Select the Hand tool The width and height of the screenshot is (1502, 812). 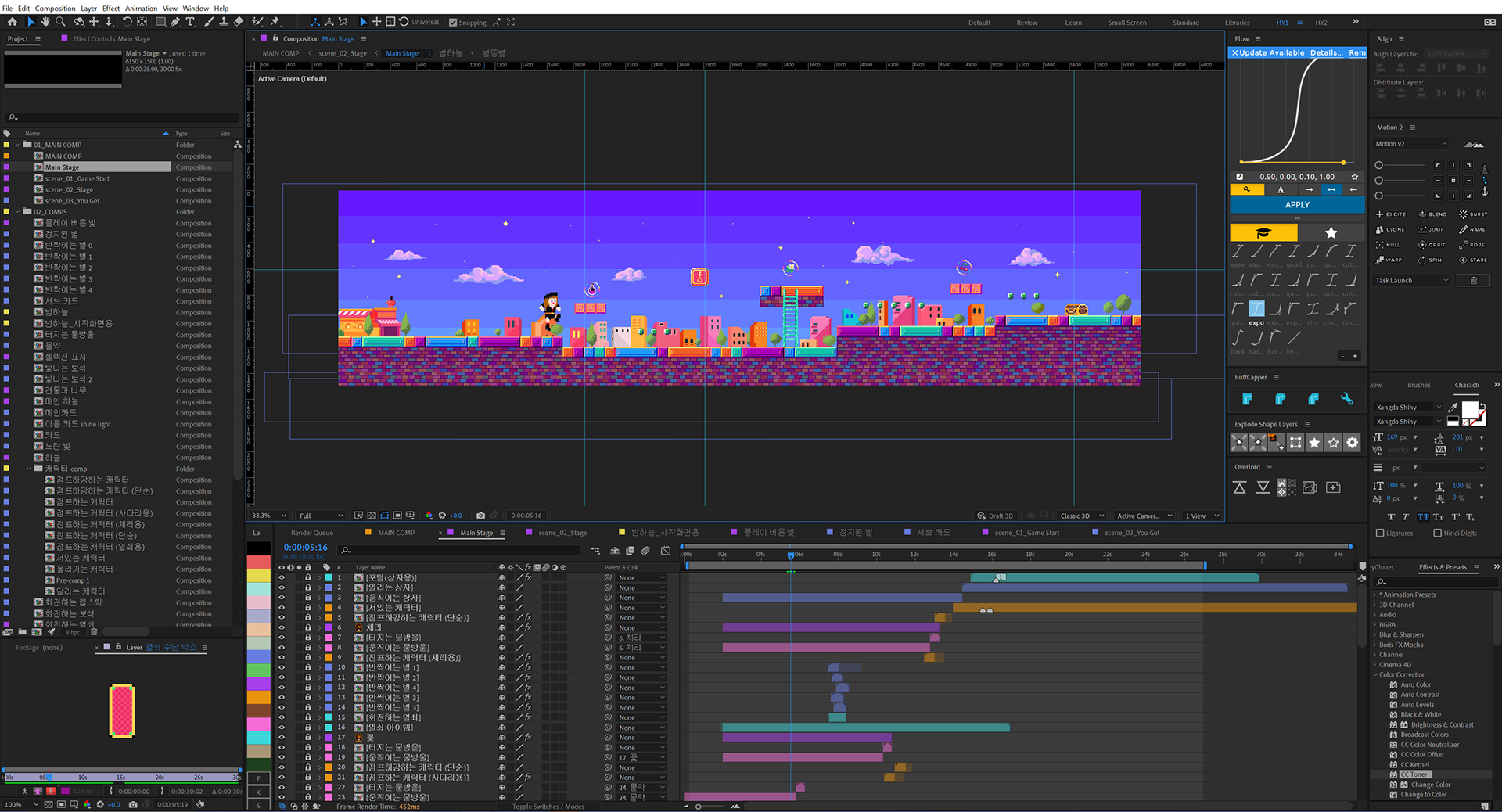45,22
